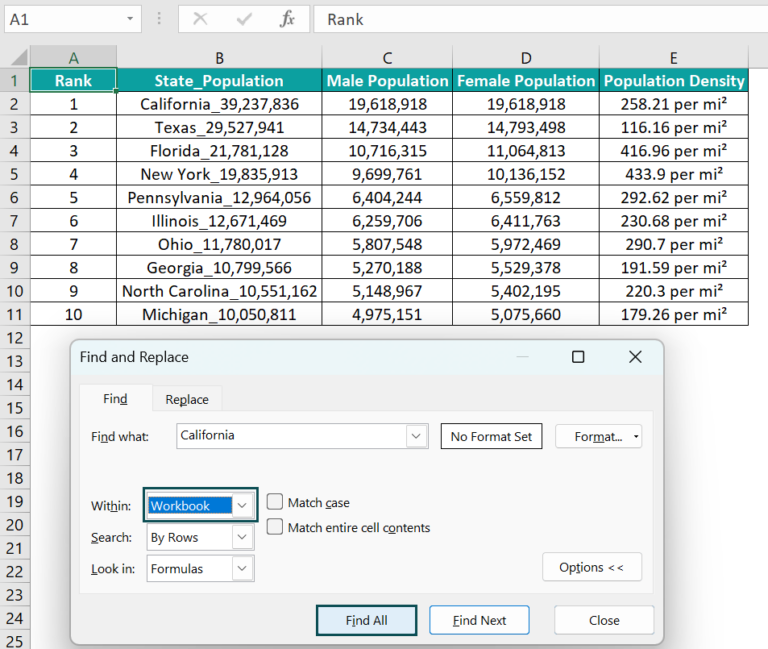
Task: Click the Cancel X icon in formula bar
Action: 200,19
